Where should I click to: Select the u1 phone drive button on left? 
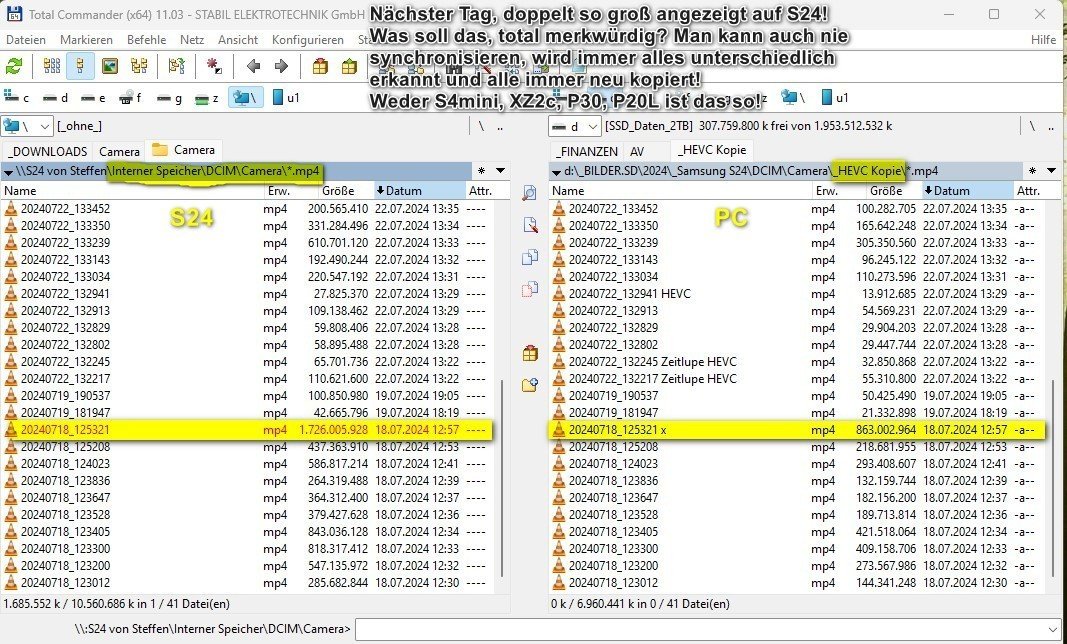(x=284, y=98)
